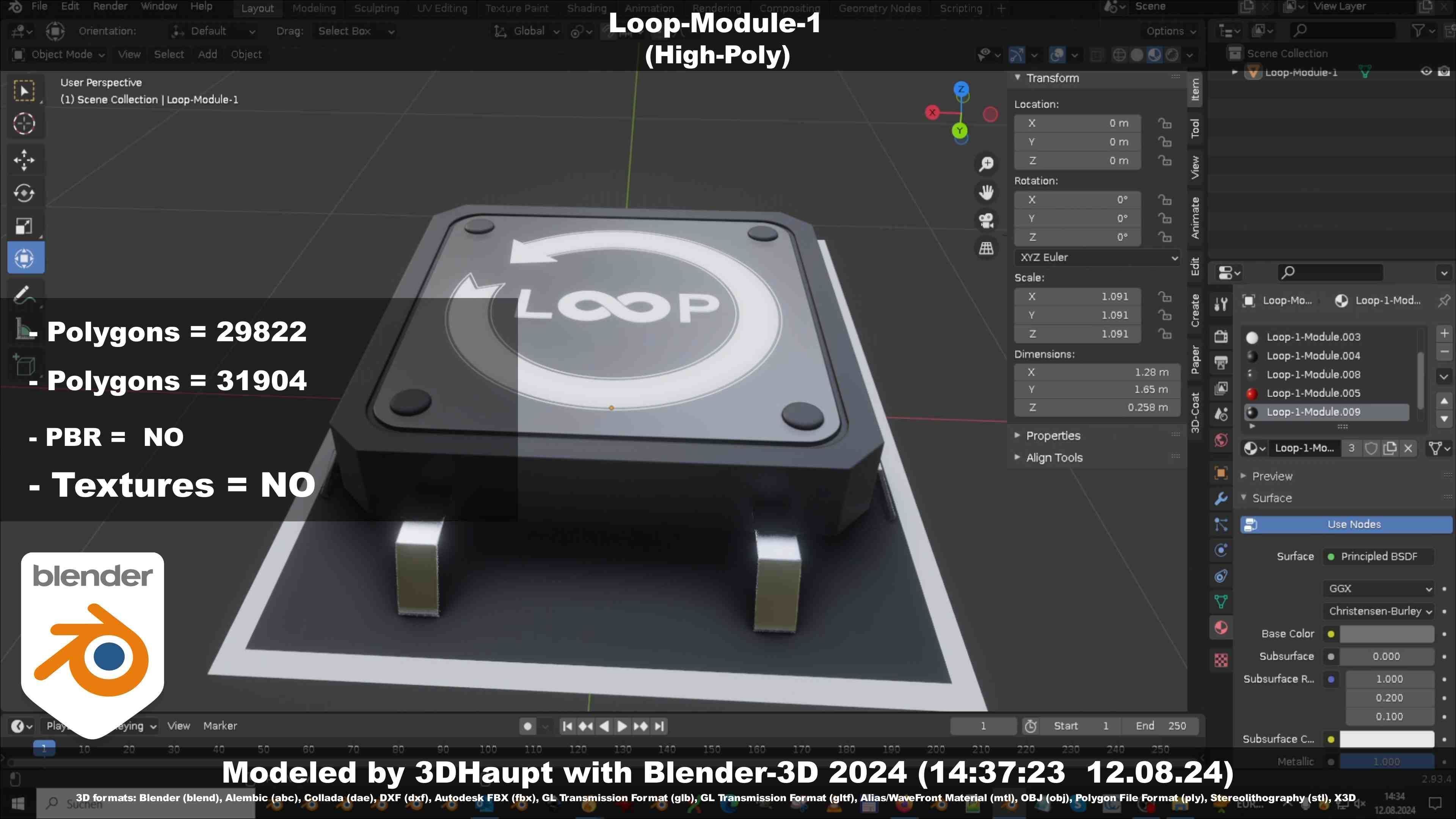The width and height of the screenshot is (1456, 819).
Task: Open the Modifiers wrench tab icon
Action: [x=1221, y=499]
